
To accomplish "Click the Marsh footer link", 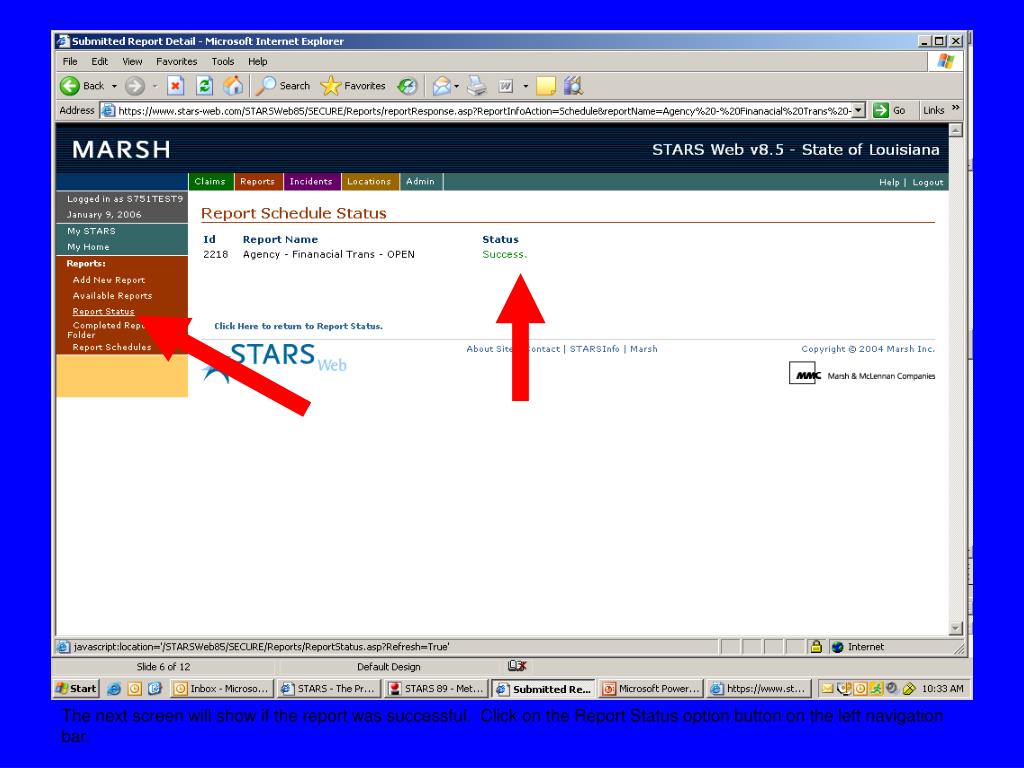I will coord(644,349).
